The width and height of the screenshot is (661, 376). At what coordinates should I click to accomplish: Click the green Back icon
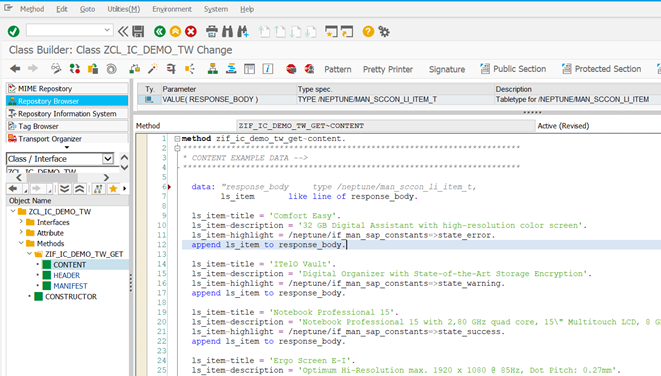point(160,31)
